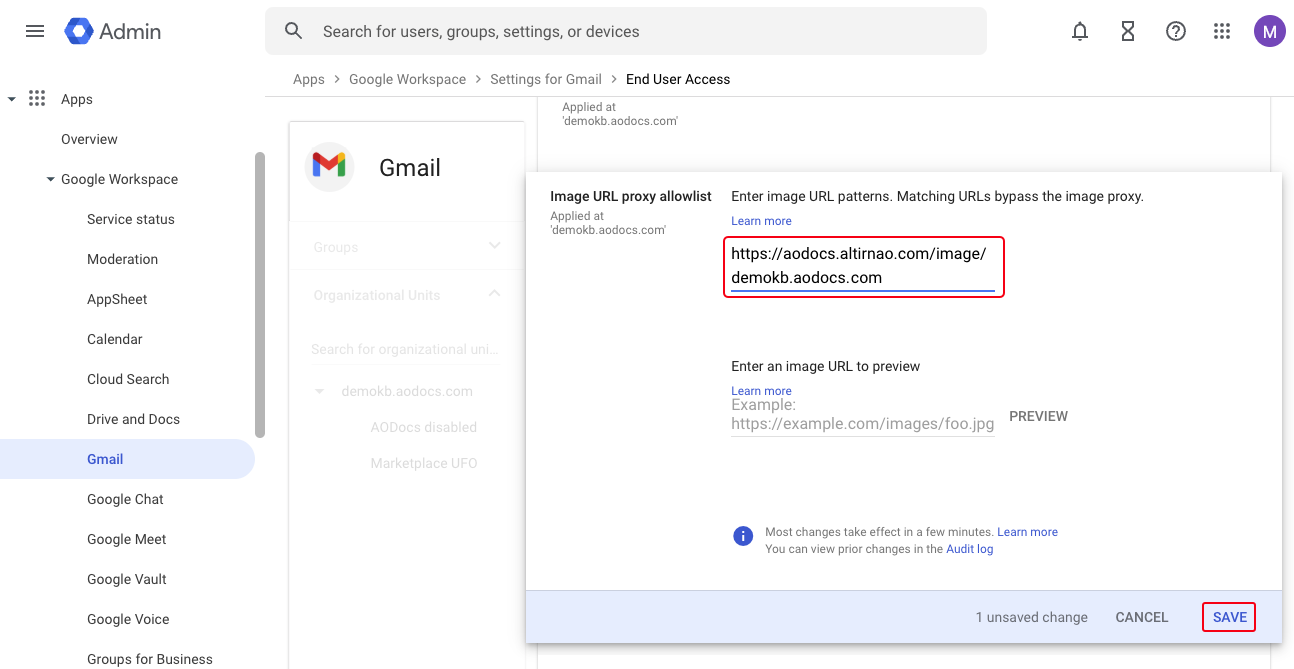Open Google Meet in the sidebar

pos(127,539)
